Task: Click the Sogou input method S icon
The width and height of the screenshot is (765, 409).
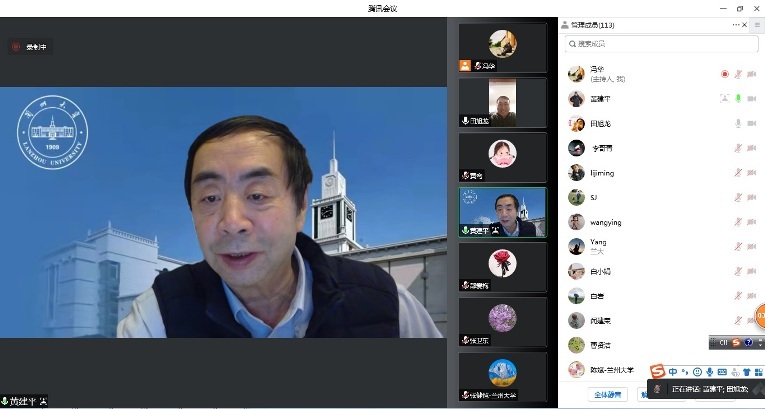Action: 657,372
